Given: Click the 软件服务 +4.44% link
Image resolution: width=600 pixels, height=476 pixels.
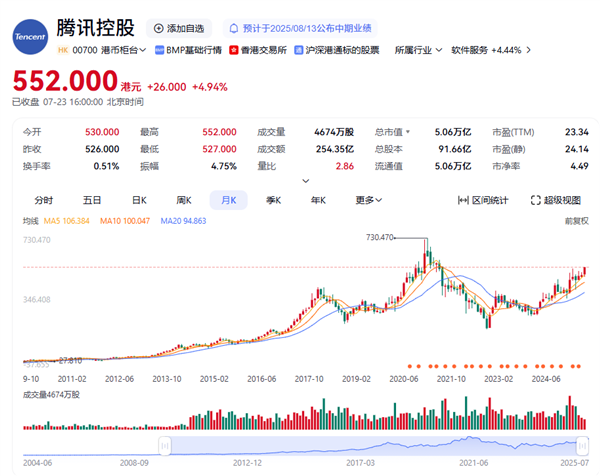Looking at the screenshot, I should pyautogui.click(x=491, y=50).
